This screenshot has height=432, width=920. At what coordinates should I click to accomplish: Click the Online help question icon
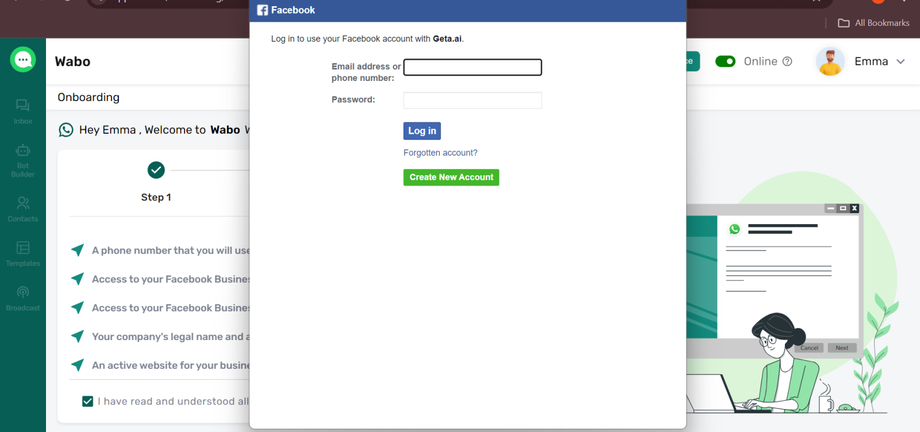point(787,62)
